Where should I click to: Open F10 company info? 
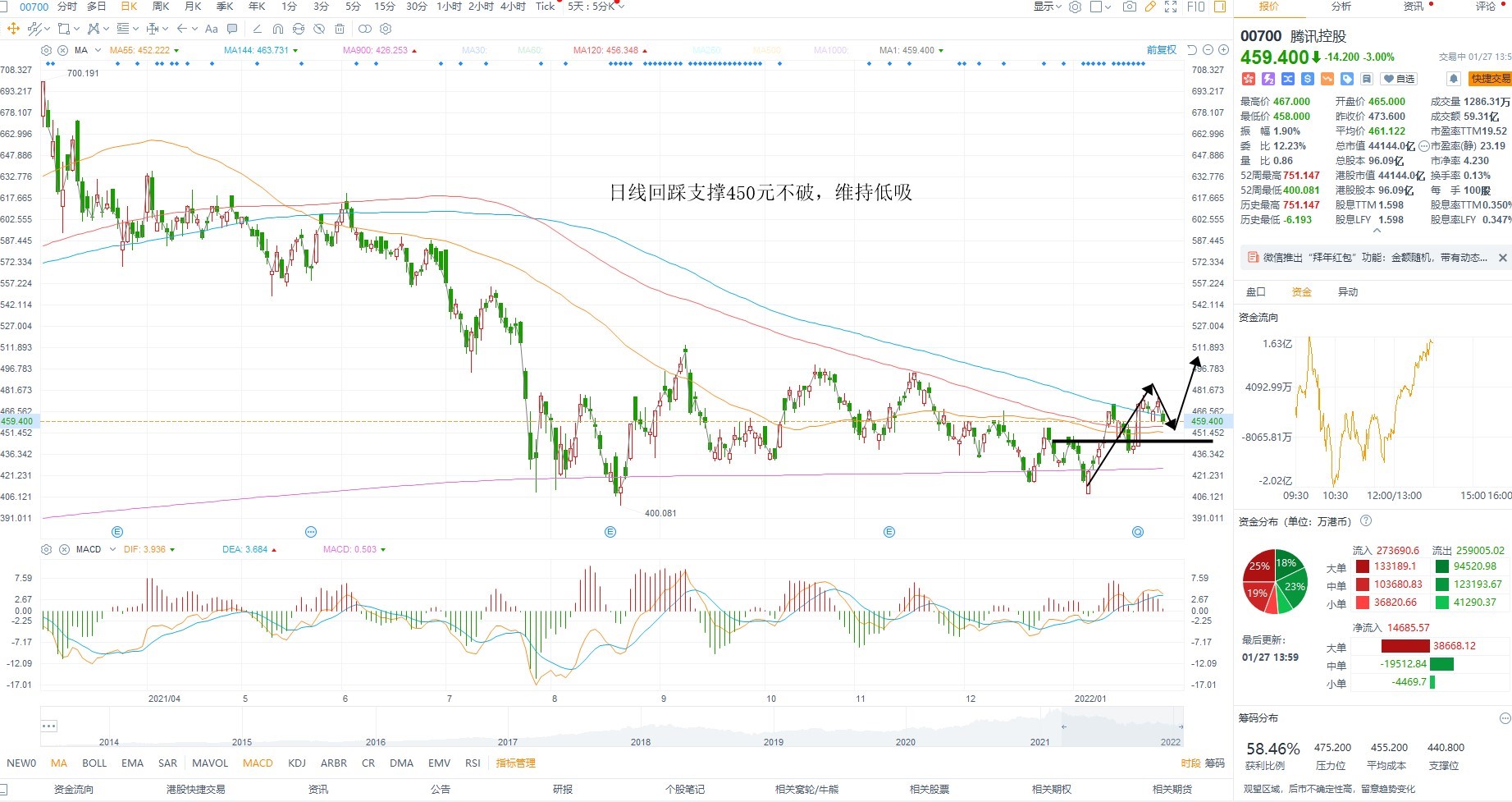pyautogui.click(x=1196, y=7)
